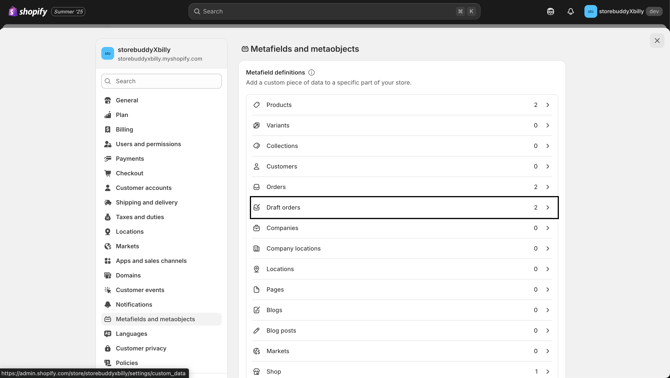Expand Collections row chevron
Screen dimensions: 670x378
547,146
